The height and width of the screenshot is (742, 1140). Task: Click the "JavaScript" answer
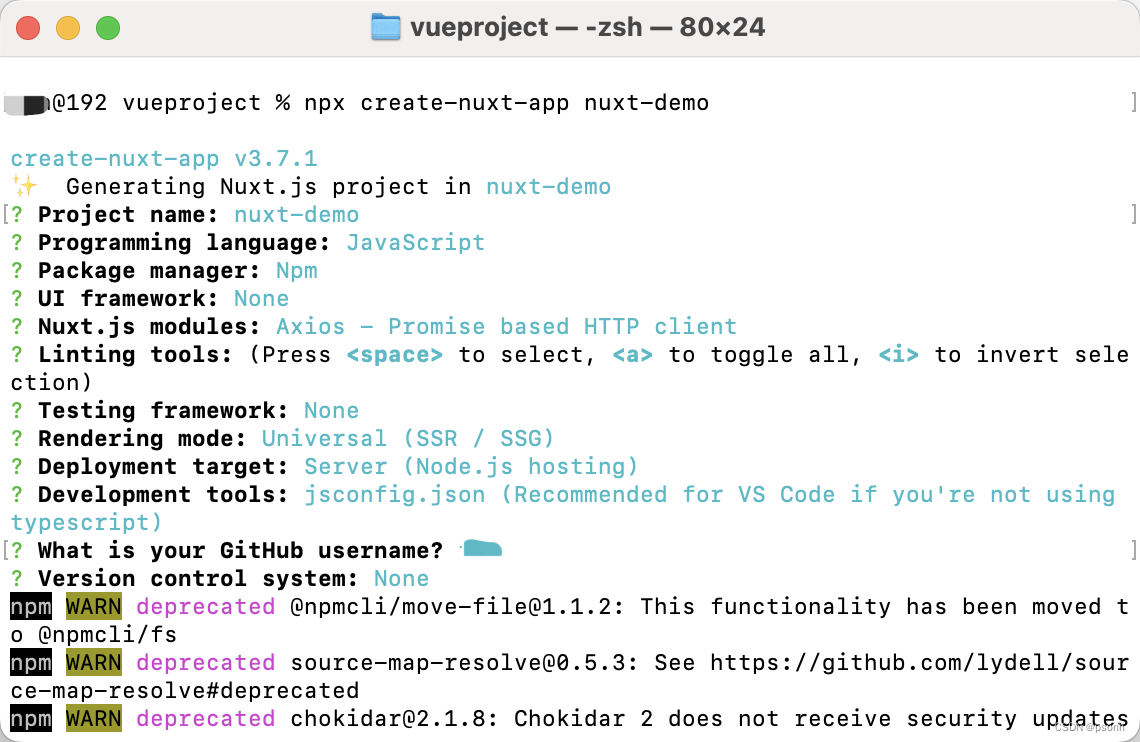(416, 243)
